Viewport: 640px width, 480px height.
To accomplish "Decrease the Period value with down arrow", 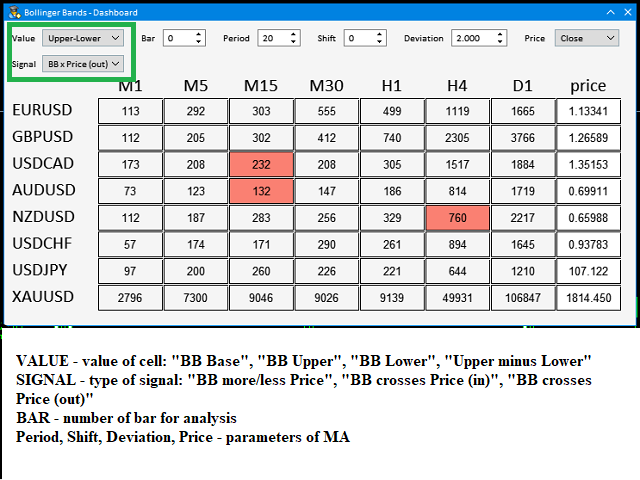I will tap(293, 42).
